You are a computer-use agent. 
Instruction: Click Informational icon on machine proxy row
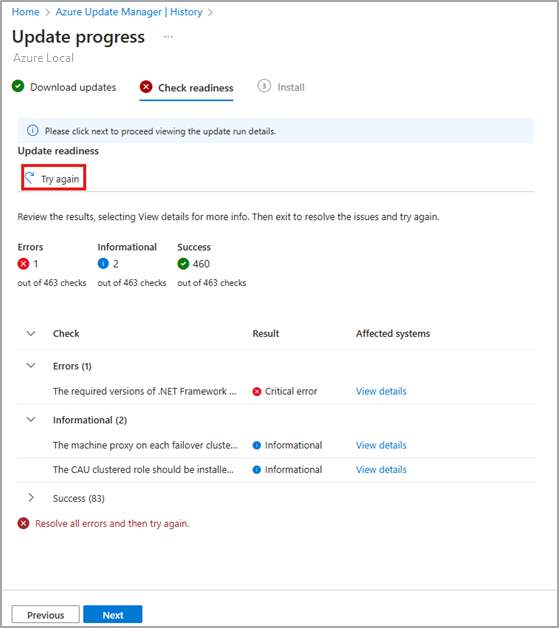(x=257, y=445)
